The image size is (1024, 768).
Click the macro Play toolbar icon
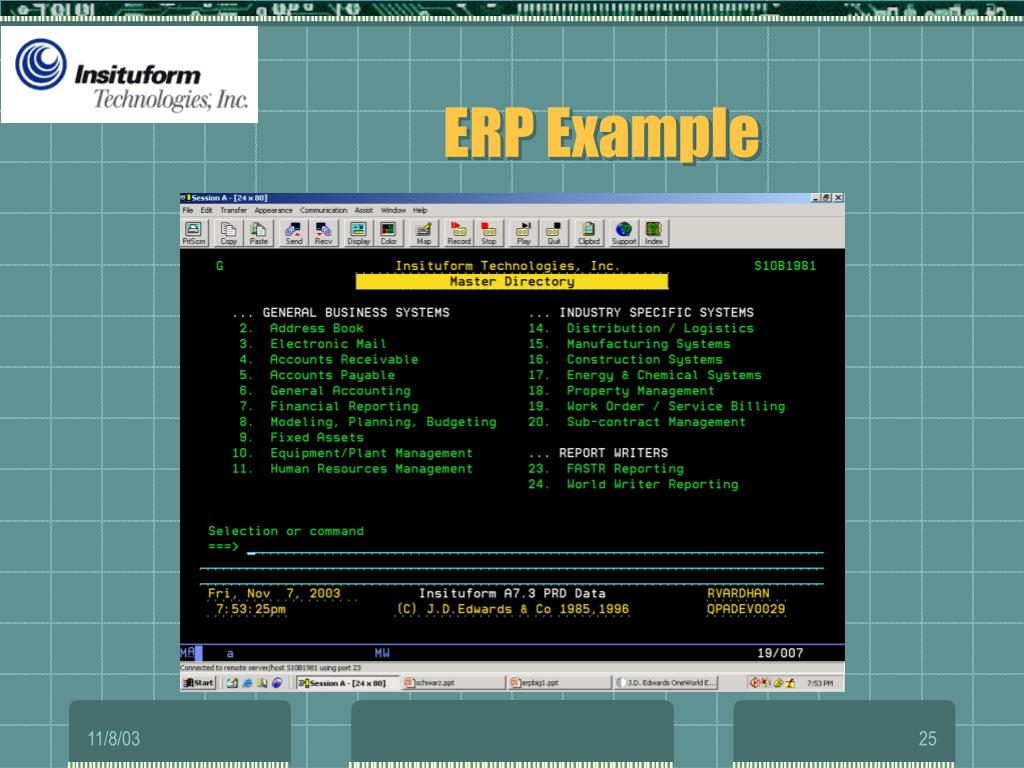pos(523,232)
